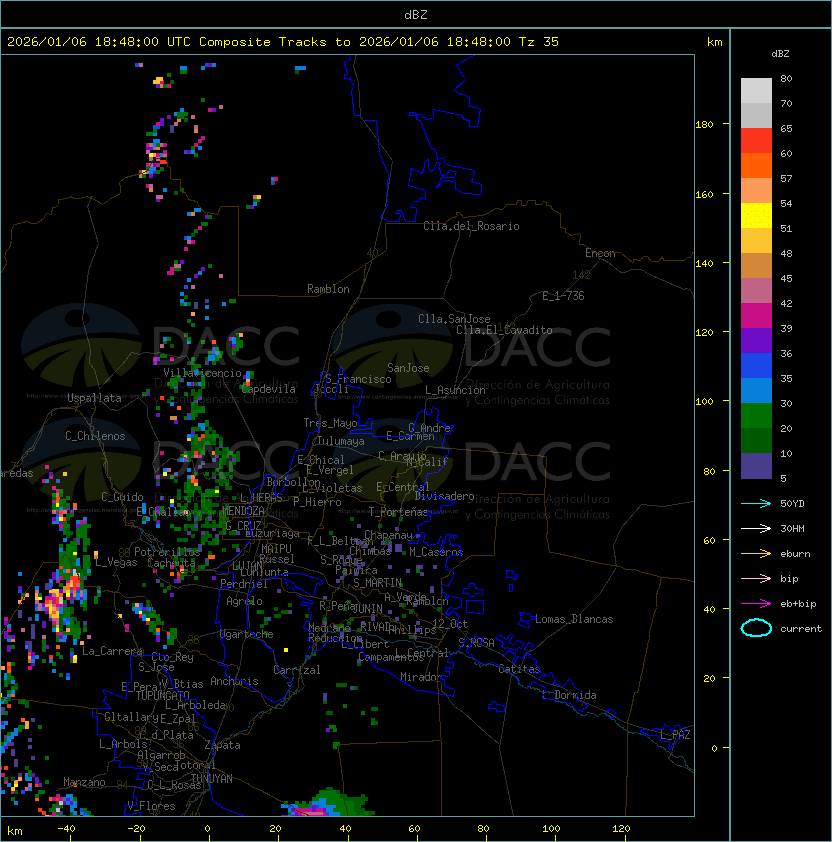Click the 'Agrelo' map label

[x=244, y=601]
